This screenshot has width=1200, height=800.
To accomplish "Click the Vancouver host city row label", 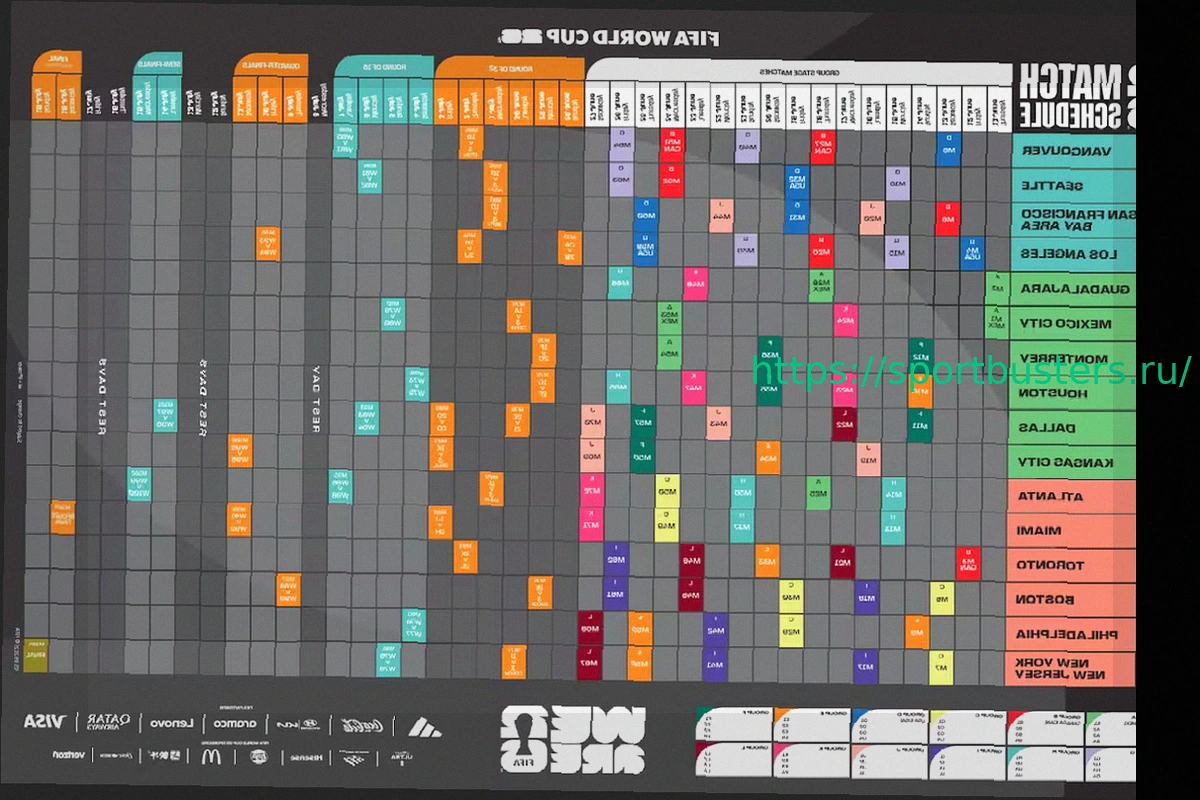I will [1073, 152].
